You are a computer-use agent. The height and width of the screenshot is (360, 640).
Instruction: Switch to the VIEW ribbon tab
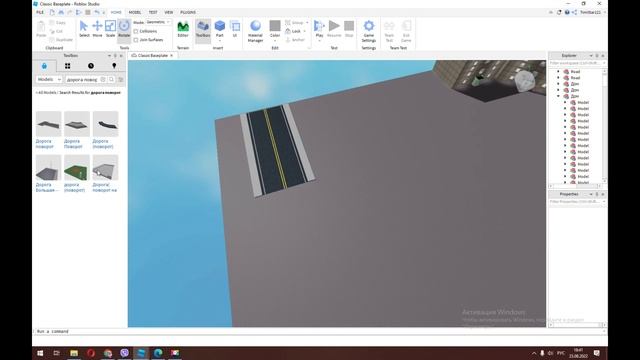pos(169,12)
